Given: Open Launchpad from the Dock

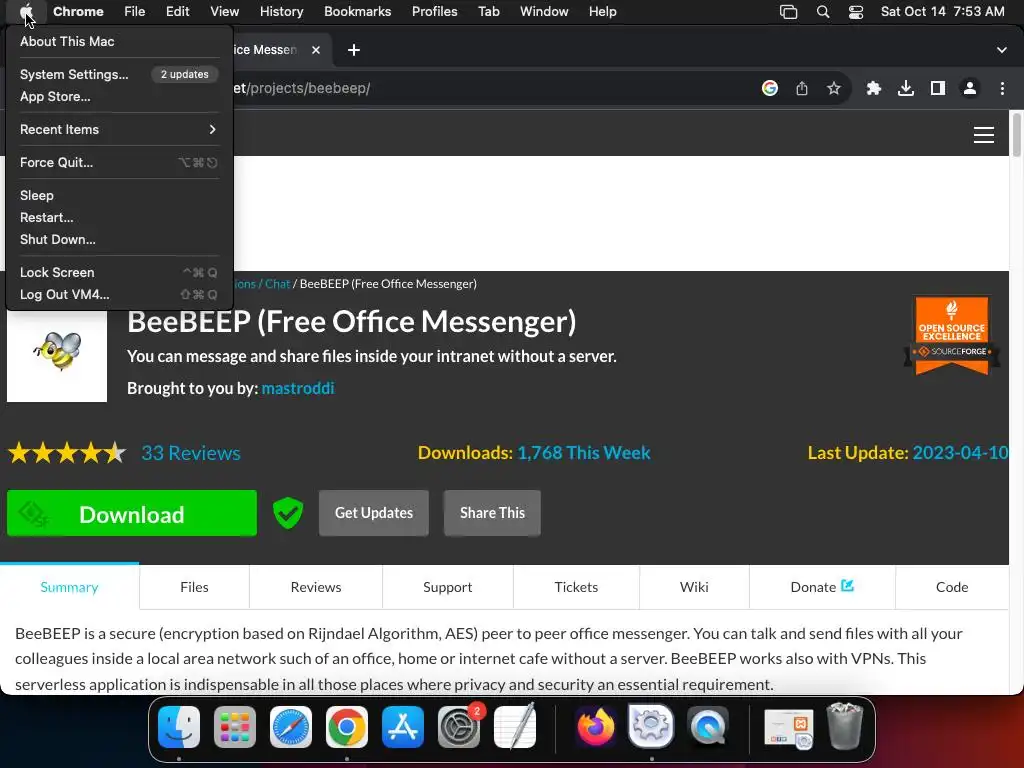Looking at the screenshot, I should [x=235, y=727].
